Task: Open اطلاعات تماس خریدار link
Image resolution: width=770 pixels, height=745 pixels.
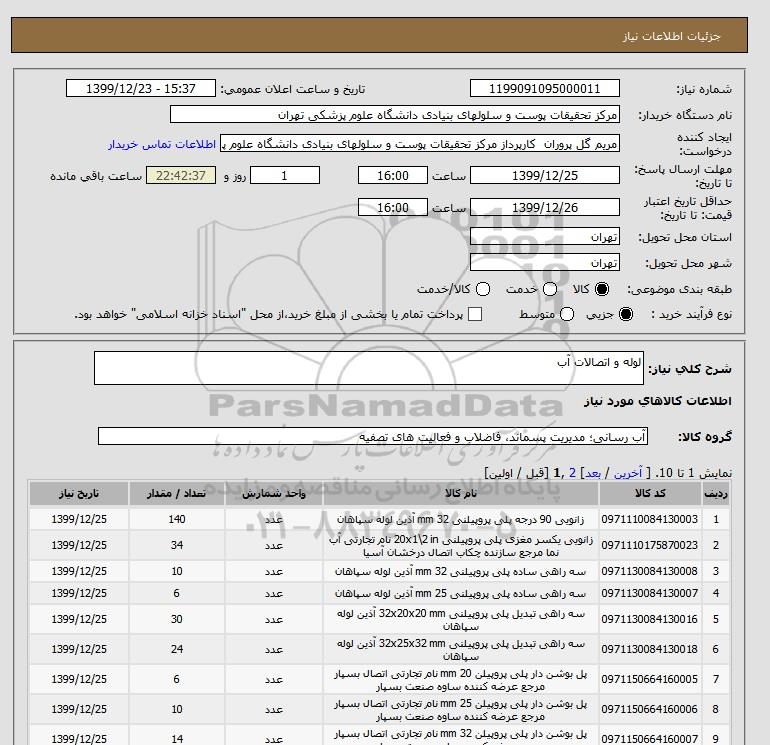Action: 162,144
